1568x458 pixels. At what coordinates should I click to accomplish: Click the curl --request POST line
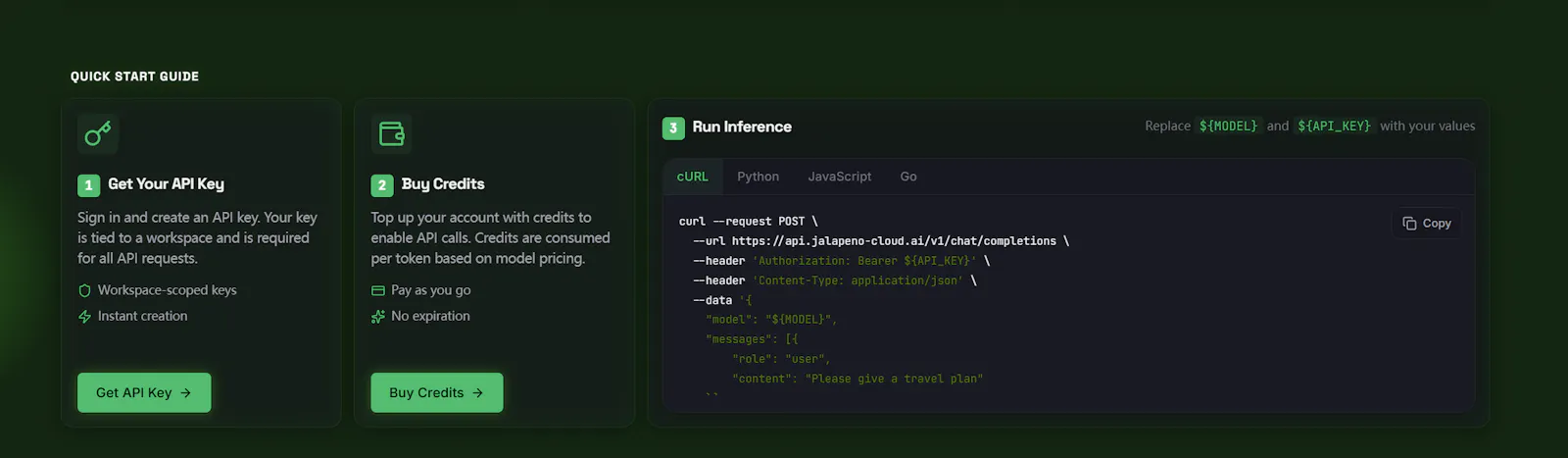pyautogui.click(x=749, y=222)
